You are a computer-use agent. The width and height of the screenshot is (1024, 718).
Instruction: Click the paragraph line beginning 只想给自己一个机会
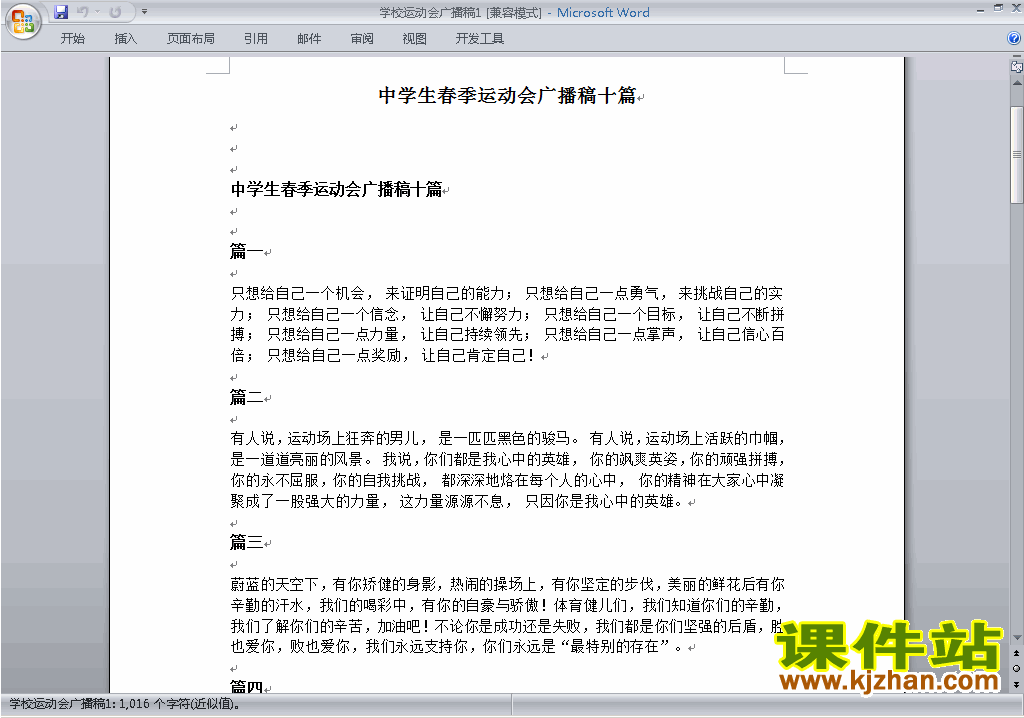click(x=507, y=293)
